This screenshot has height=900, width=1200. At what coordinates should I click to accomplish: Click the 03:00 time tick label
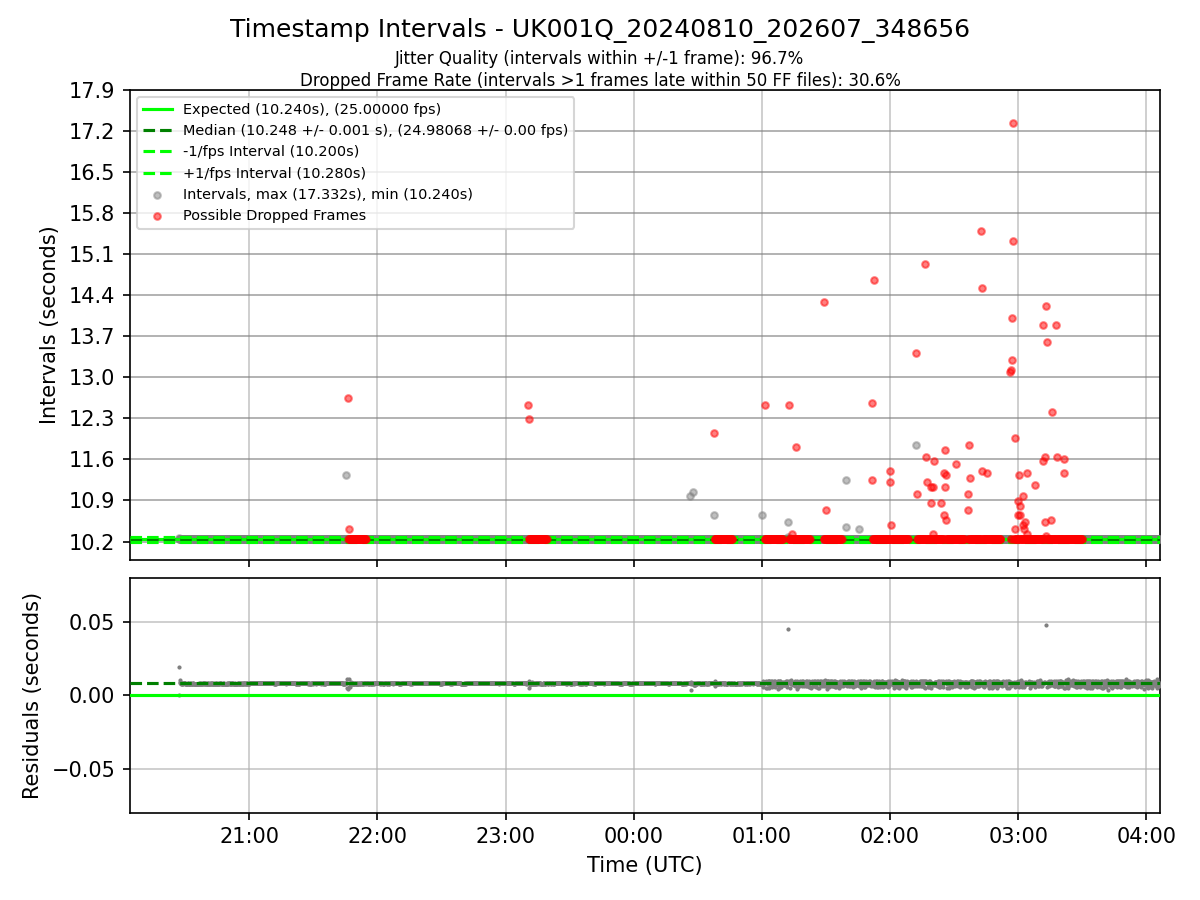click(1017, 836)
